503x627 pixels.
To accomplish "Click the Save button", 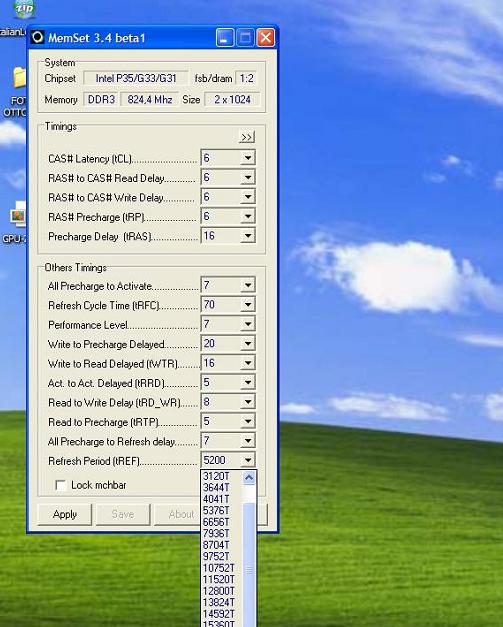I will [x=123, y=514].
